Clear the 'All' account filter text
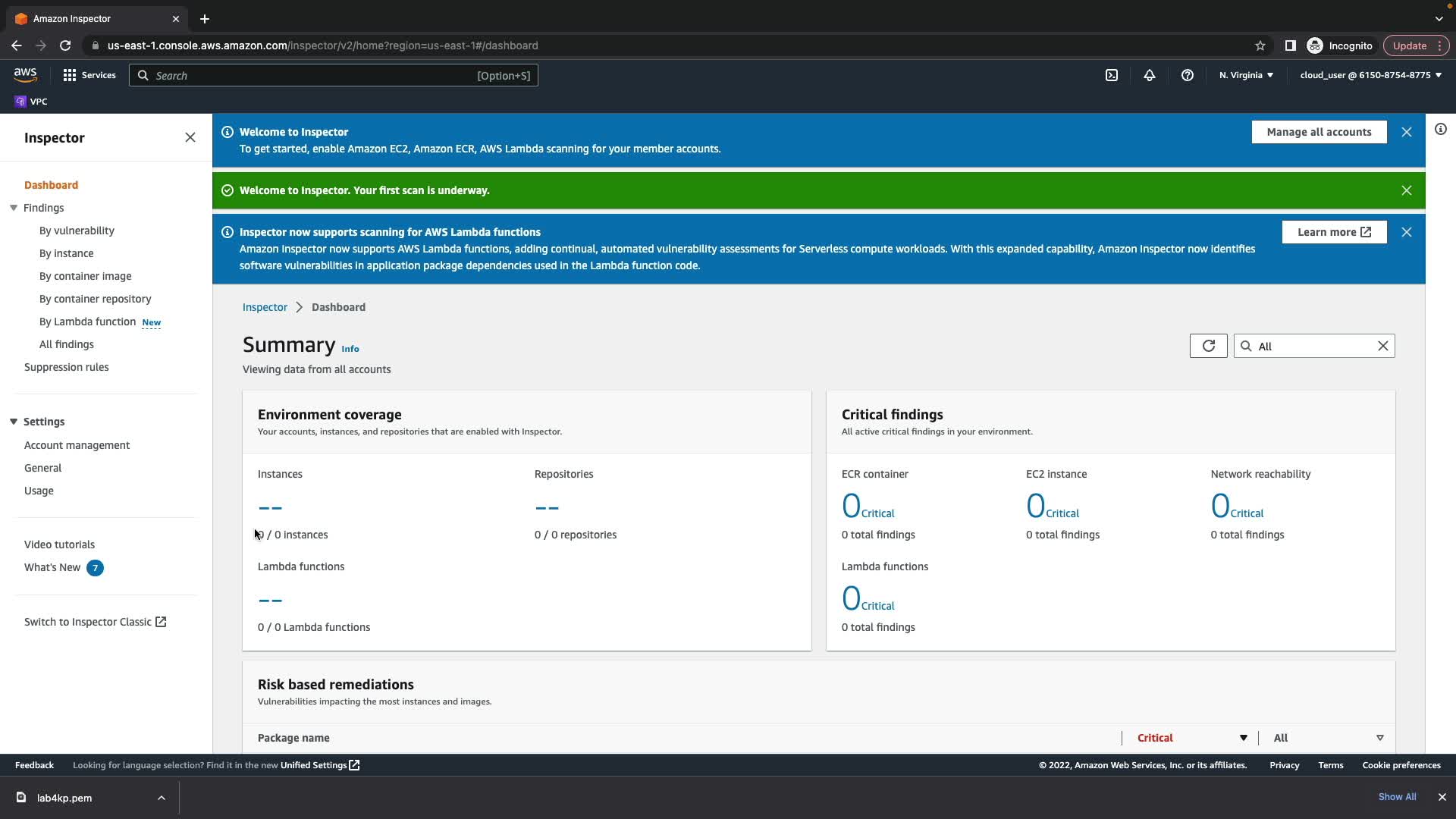This screenshot has height=819, width=1456. click(x=1382, y=346)
